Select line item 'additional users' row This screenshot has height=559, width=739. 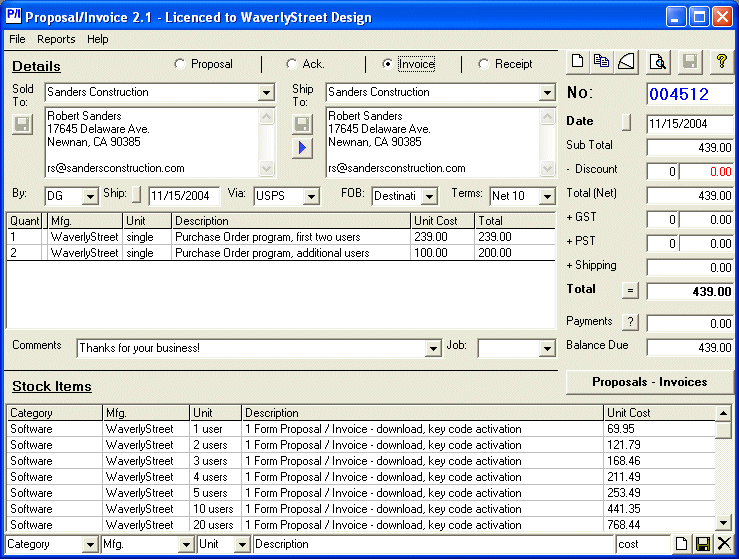[281, 253]
